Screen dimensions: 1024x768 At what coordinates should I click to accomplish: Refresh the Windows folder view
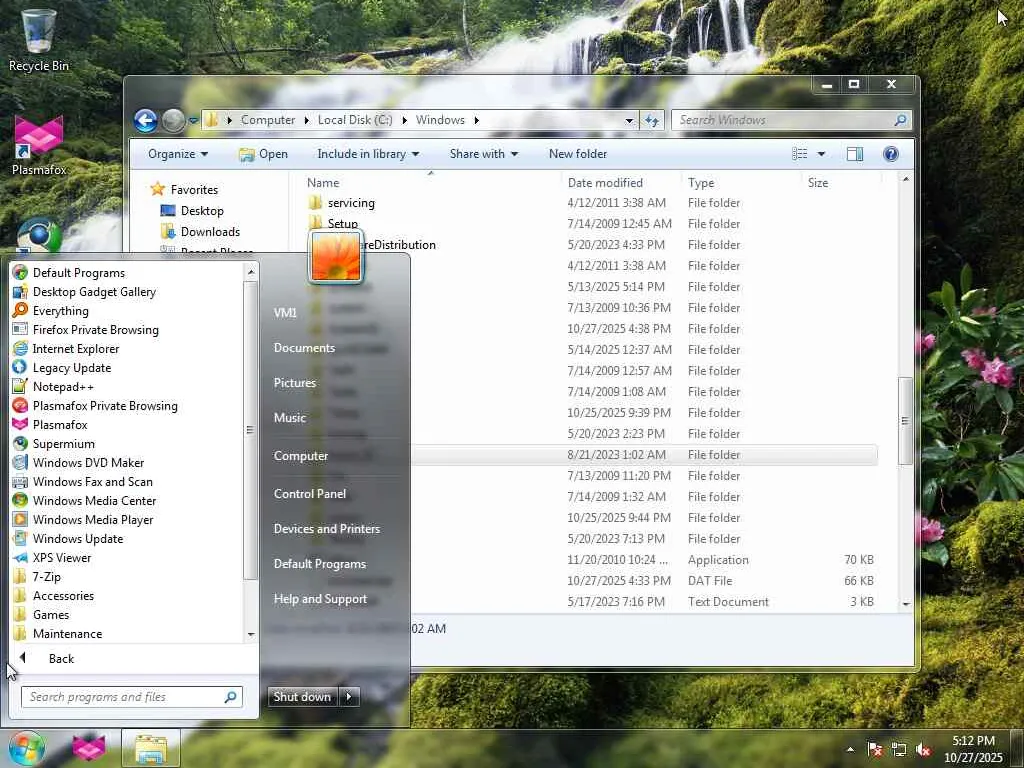652,120
